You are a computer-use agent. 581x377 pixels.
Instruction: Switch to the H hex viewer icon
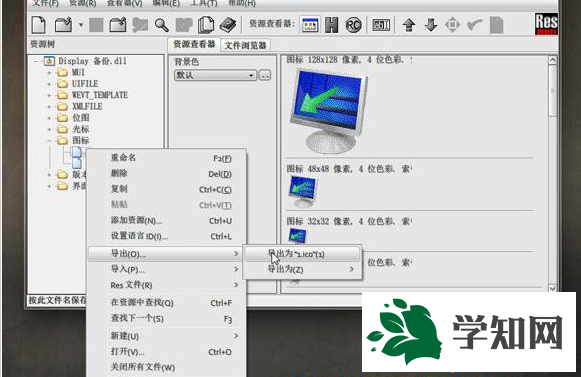pos(331,25)
